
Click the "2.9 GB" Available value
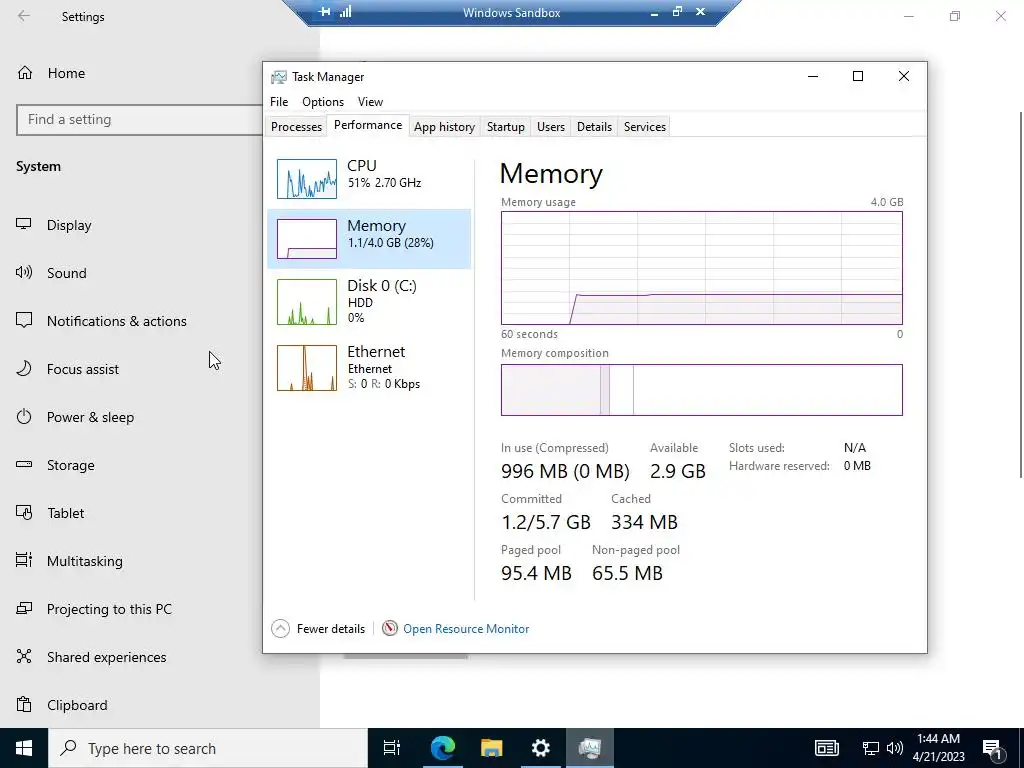(x=678, y=471)
